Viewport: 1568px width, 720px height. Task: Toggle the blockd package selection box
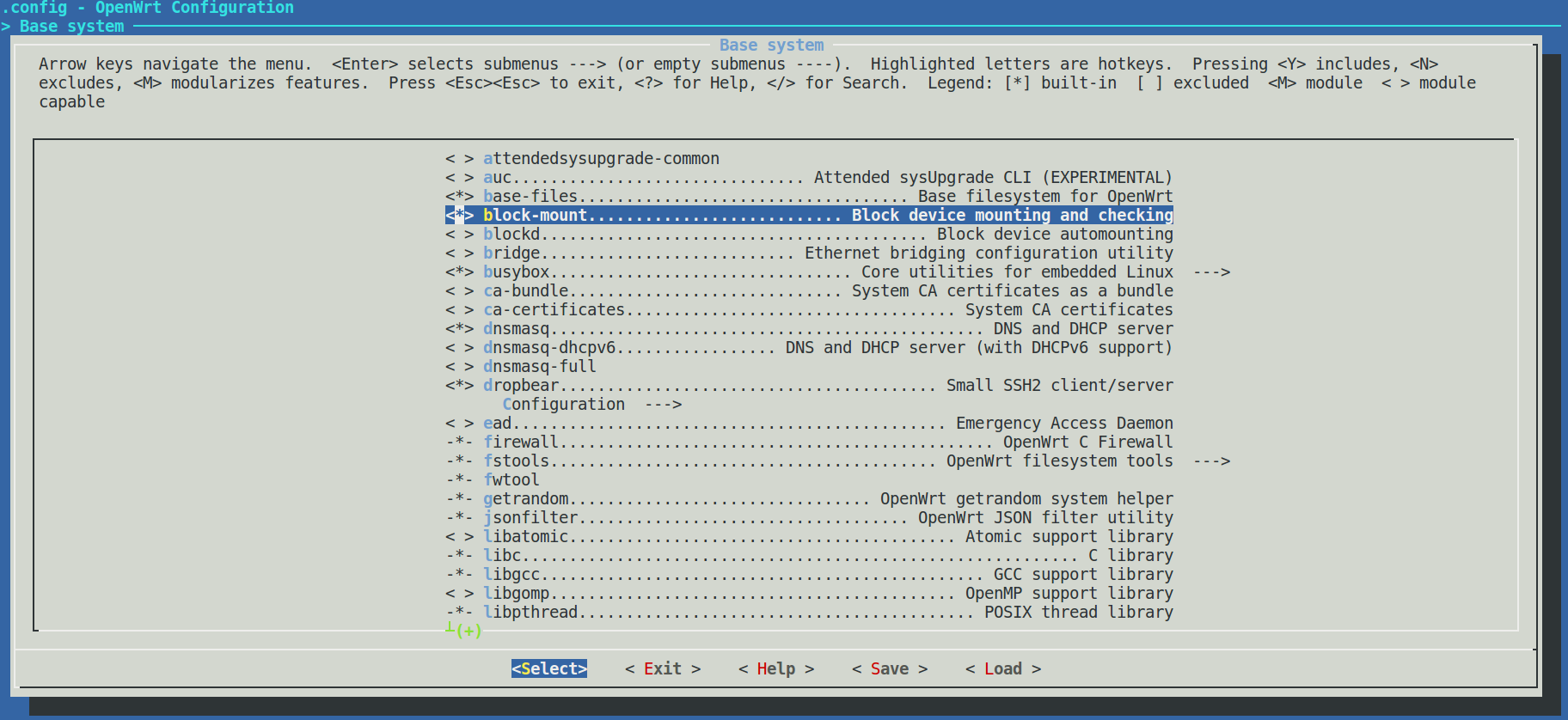(x=459, y=235)
